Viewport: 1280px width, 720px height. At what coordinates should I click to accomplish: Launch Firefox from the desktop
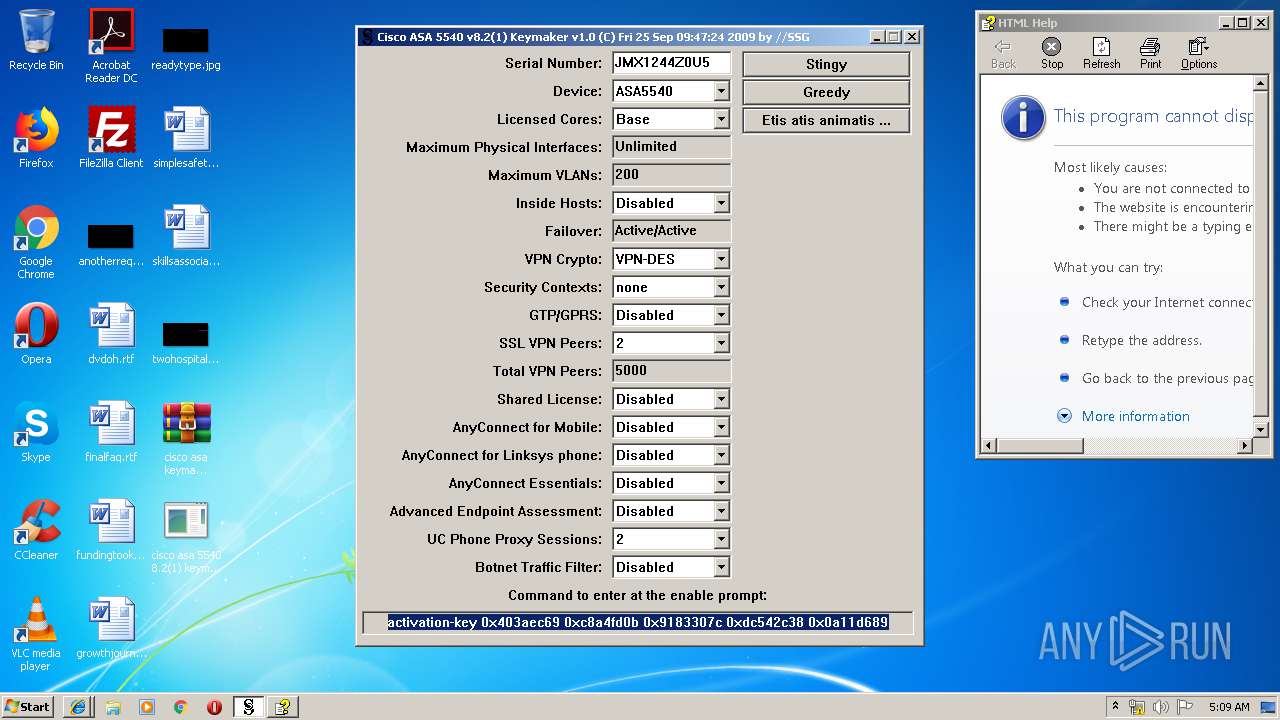(x=36, y=137)
